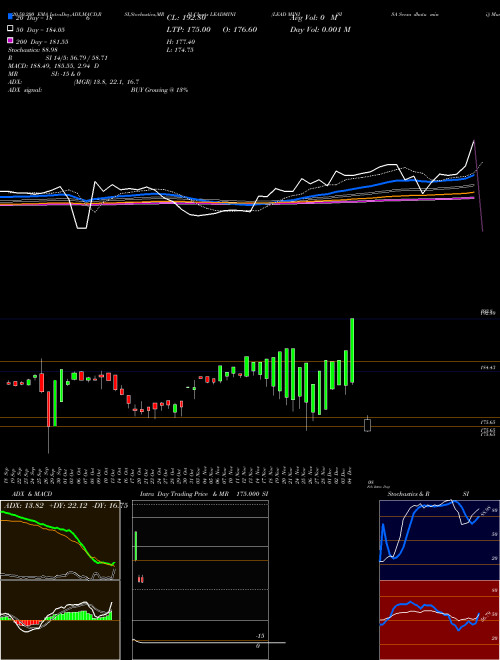Click the '-15' label in intraday panel
The image size is (500, 660).
260,636
